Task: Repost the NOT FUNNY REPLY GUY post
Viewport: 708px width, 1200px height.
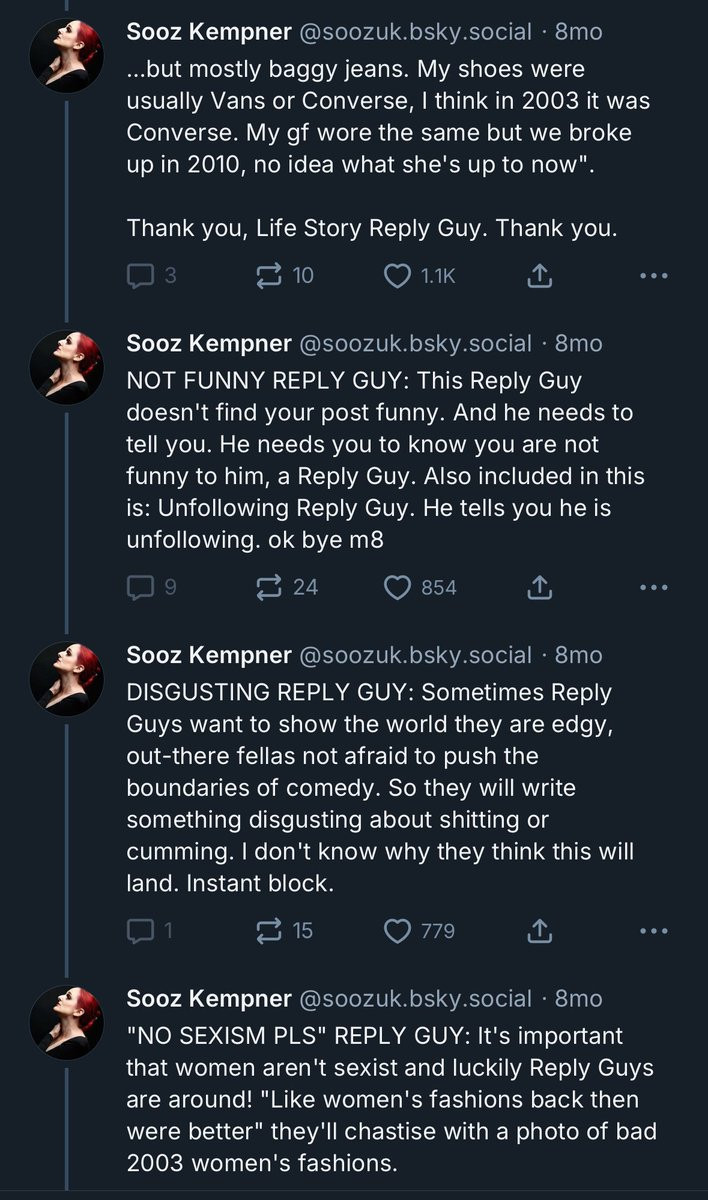Action: pos(269,588)
